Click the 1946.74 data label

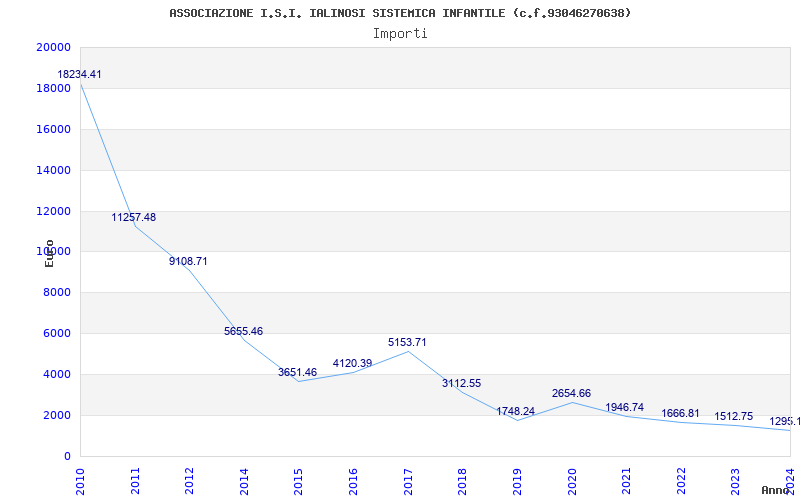click(x=625, y=408)
